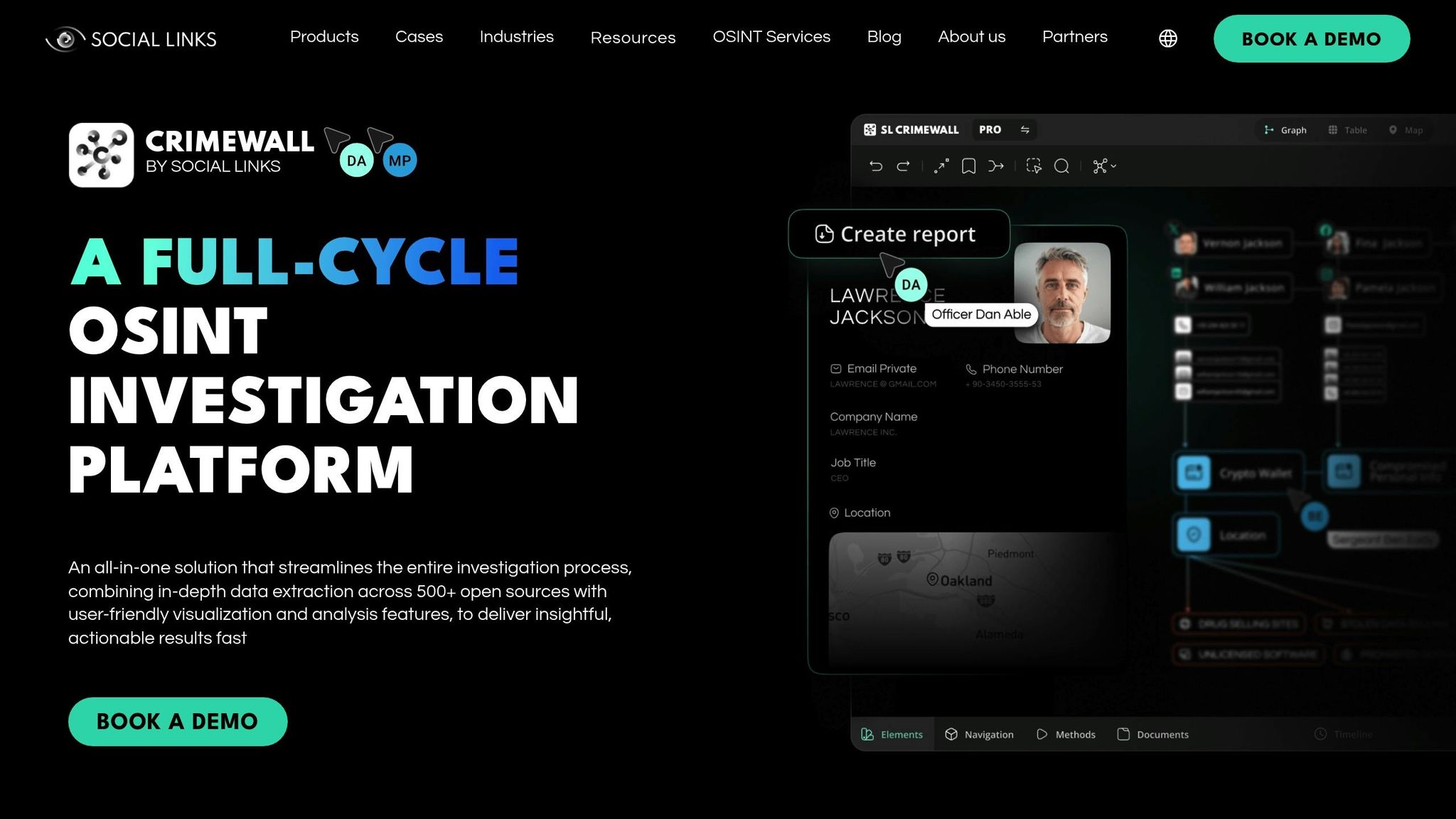Click the connect nodes path icon
This screenshot has height=819, width=1456.
coord(941,166)
